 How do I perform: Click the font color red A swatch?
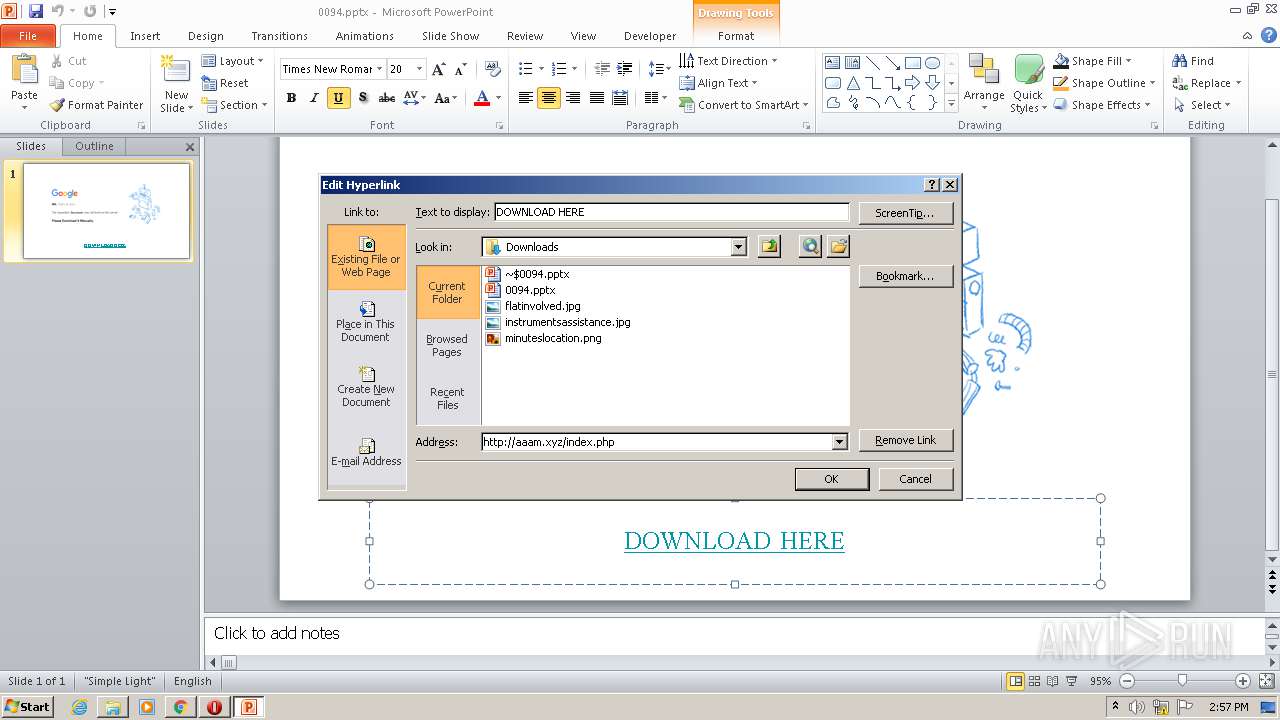point(482,98)
